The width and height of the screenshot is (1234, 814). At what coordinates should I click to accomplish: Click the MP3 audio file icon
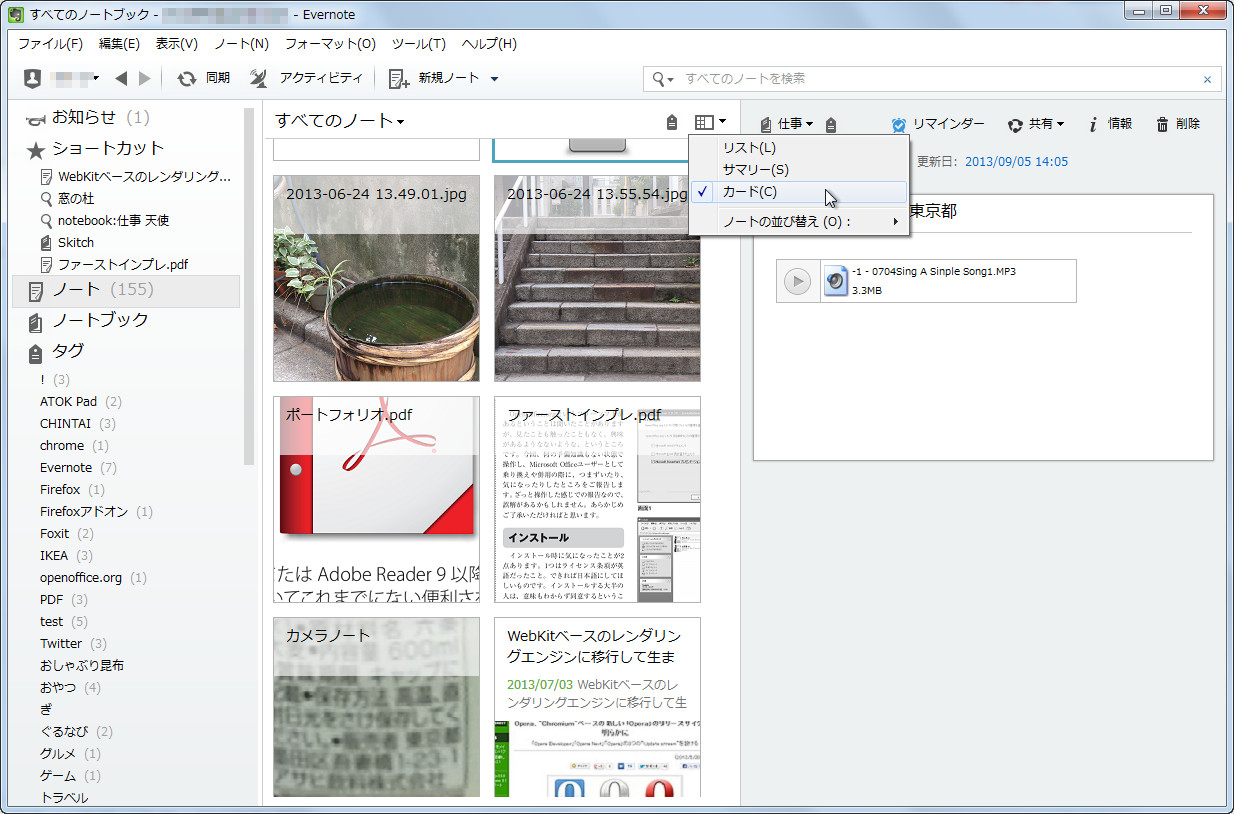coord(835,281)
